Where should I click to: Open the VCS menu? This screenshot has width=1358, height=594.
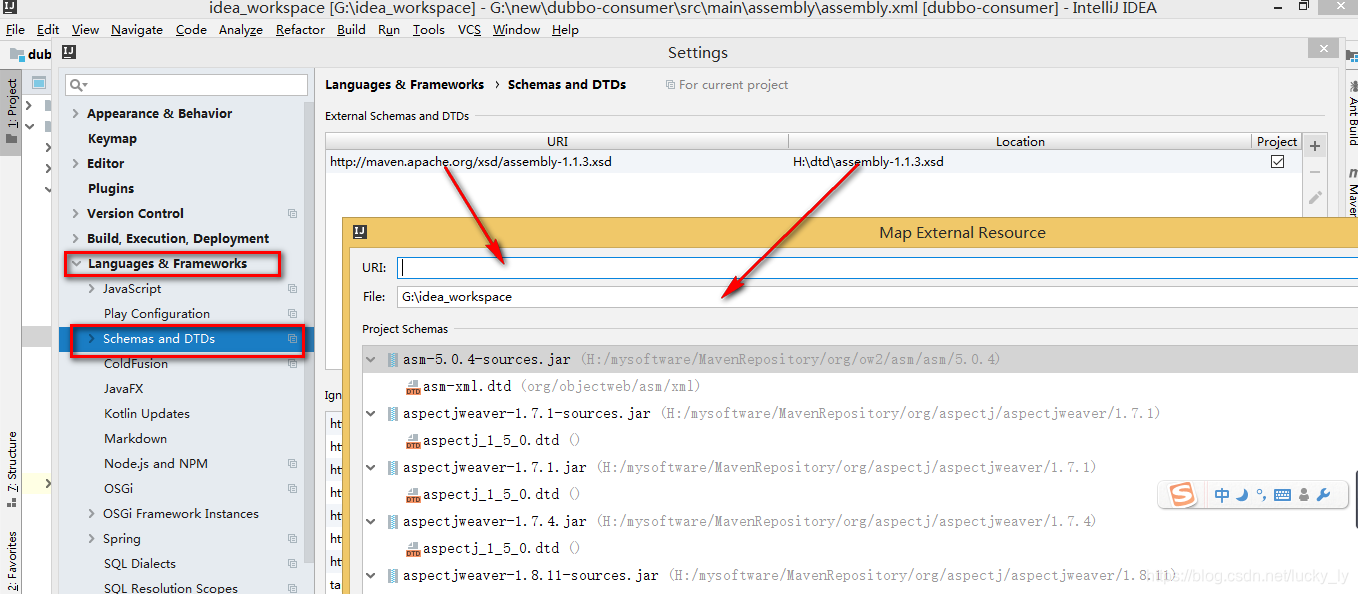pos(469,30)
